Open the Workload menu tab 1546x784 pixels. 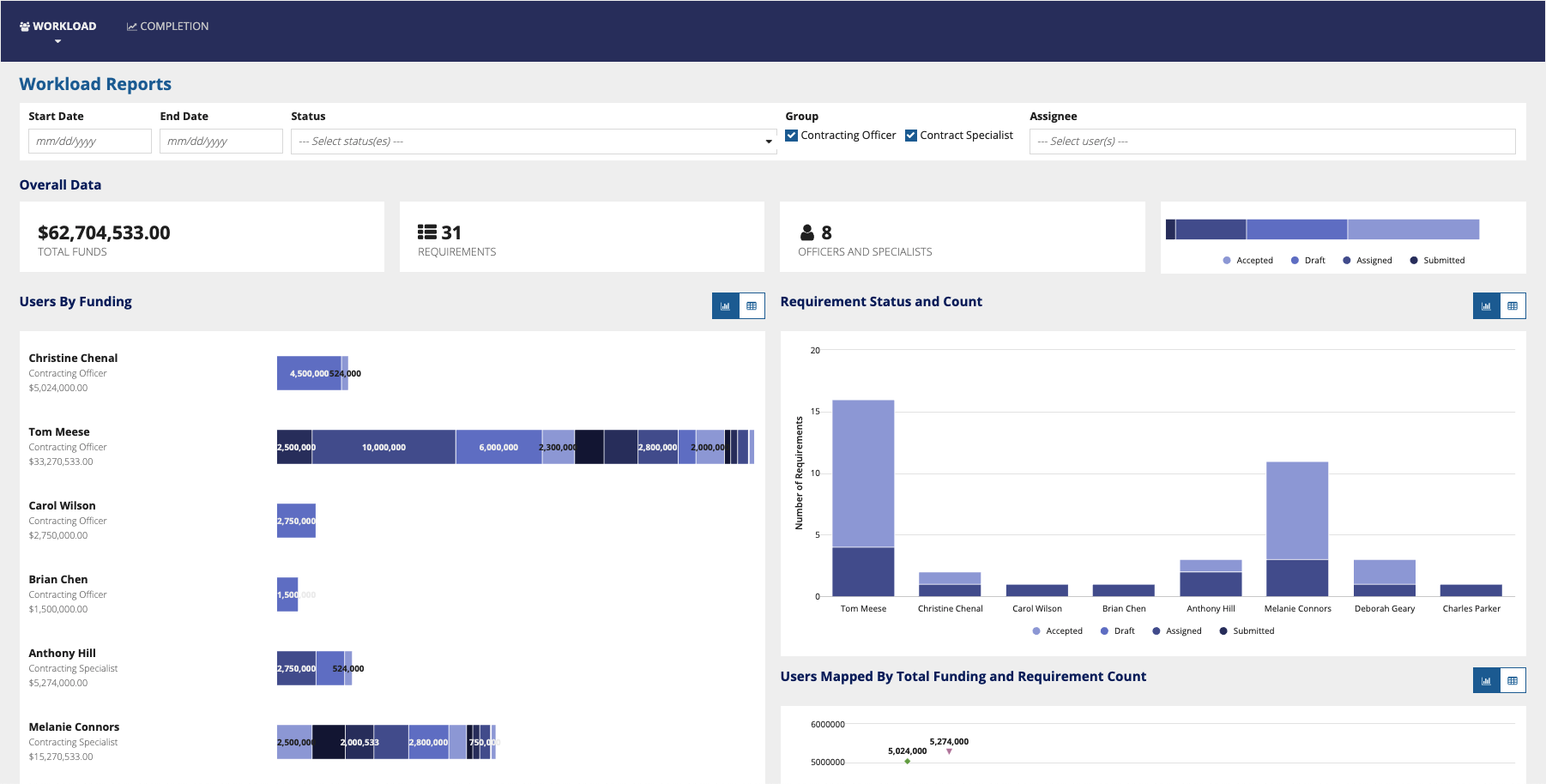coord(57,27)
